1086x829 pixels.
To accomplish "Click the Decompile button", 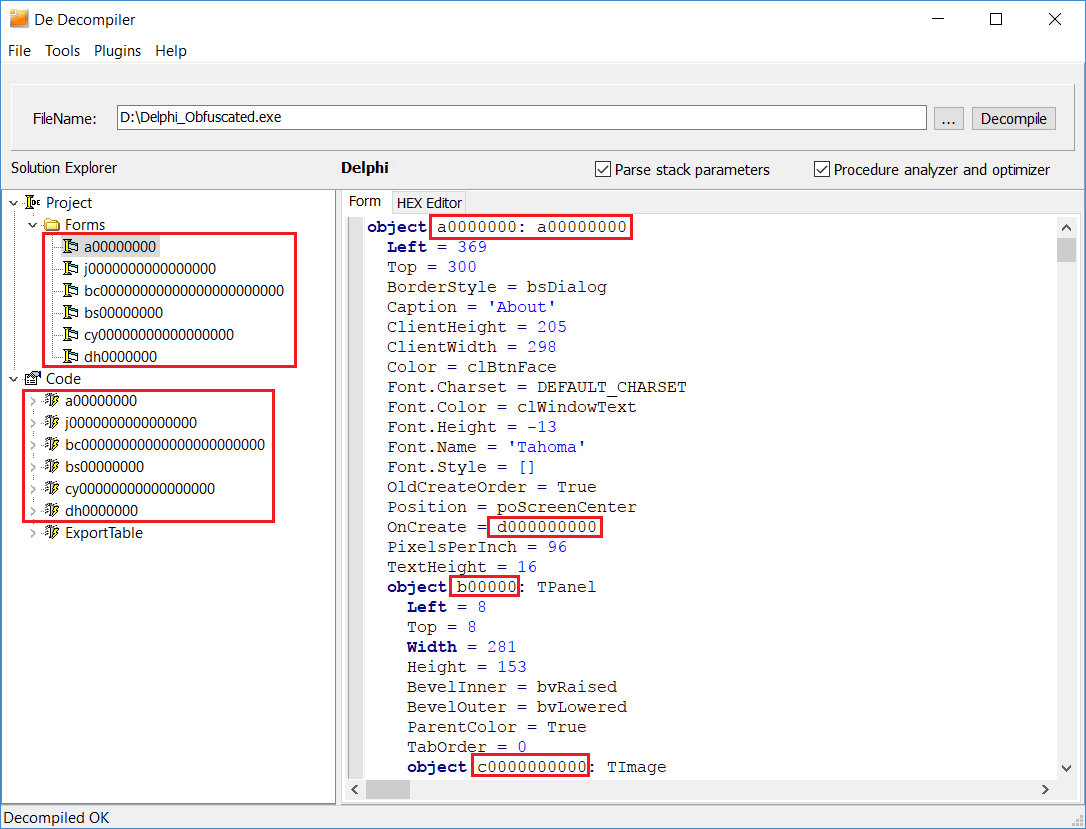I will [x=1013, y=118].
